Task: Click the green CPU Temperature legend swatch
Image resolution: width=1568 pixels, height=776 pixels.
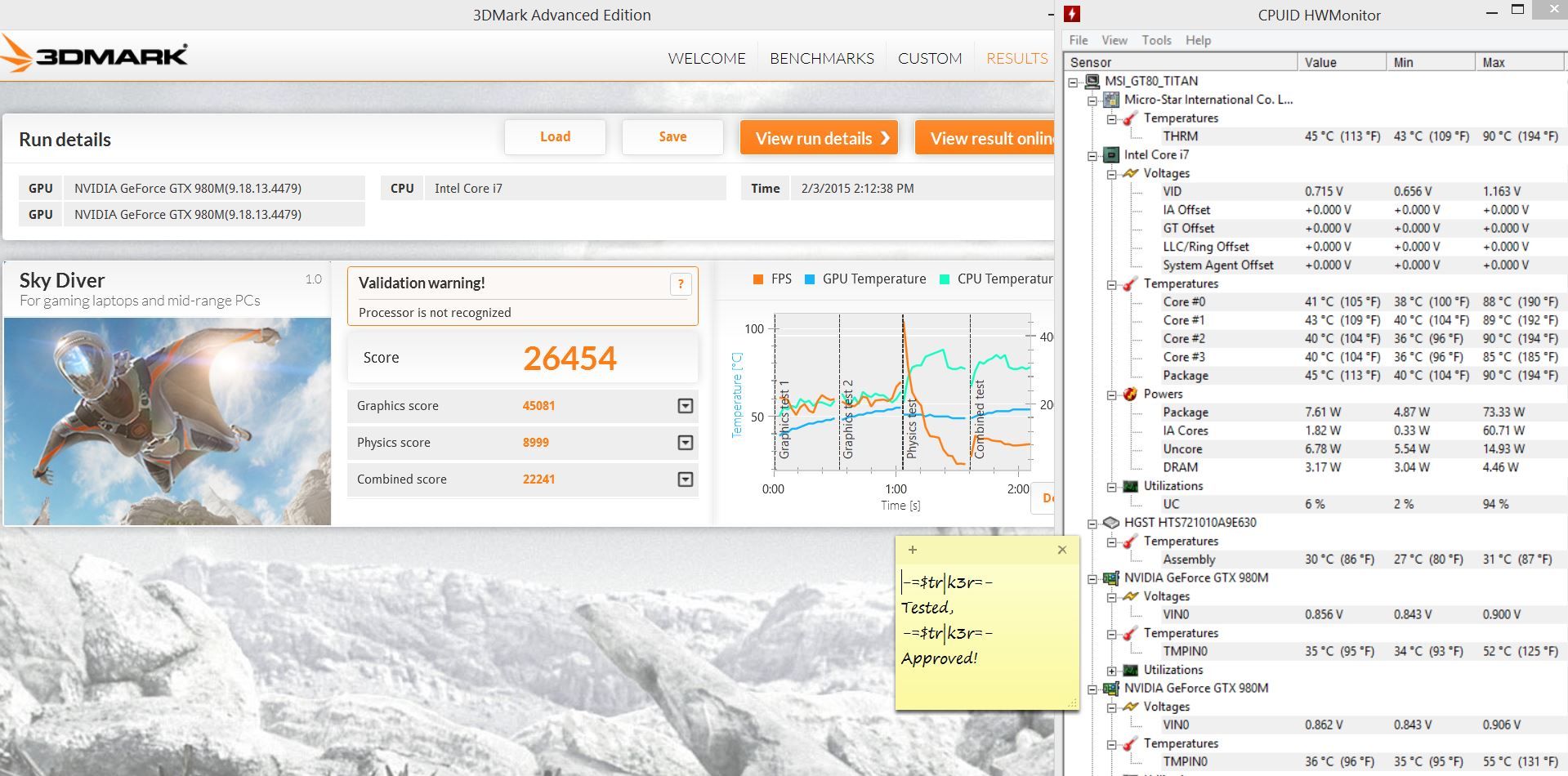Action: pos(945,279)
